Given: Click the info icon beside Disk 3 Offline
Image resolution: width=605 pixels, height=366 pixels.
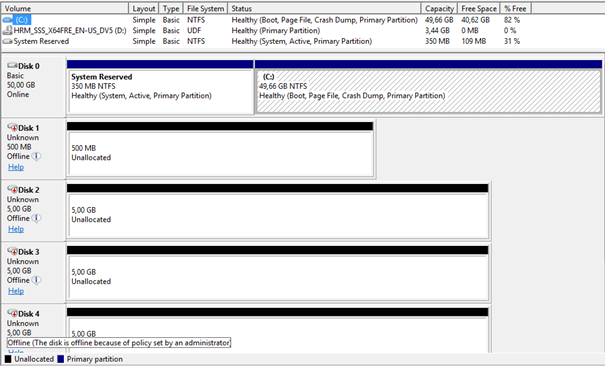Looking at the screenshot, I should coord(36,280).
